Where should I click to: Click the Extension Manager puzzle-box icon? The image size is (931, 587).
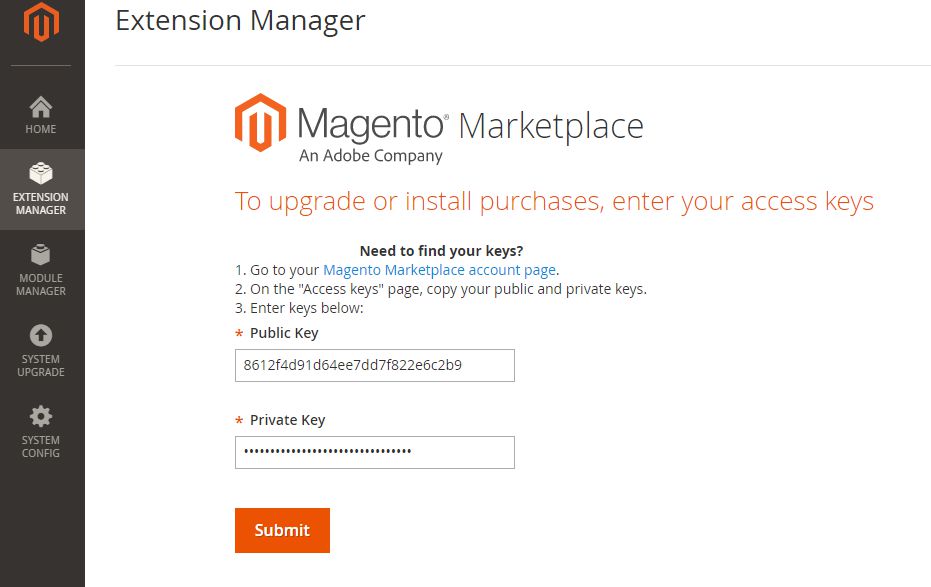(x=40, y=172)
